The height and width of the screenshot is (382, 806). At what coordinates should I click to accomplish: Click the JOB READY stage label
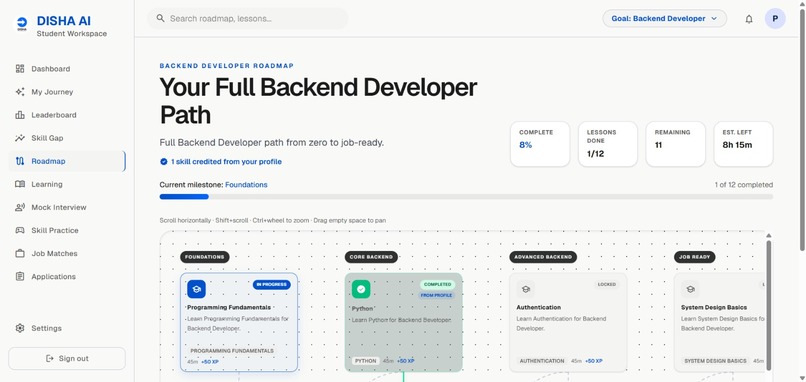coord(694,257)
